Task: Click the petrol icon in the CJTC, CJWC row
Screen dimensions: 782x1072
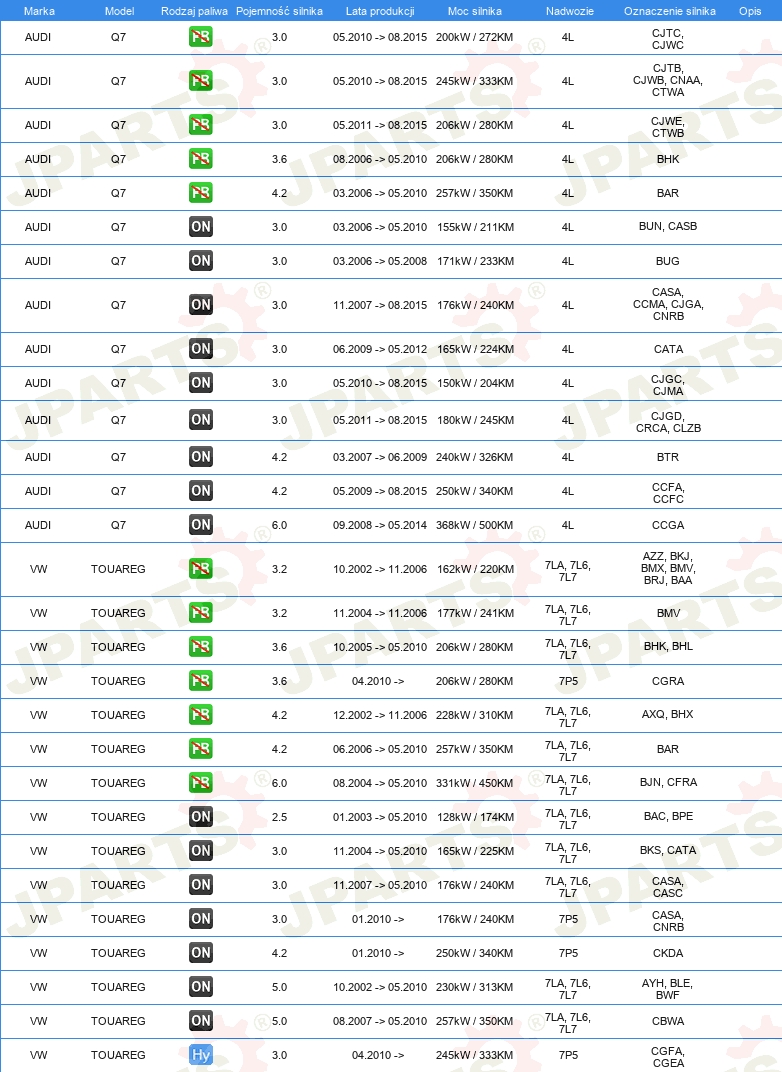Action: [x=200, y=37]
